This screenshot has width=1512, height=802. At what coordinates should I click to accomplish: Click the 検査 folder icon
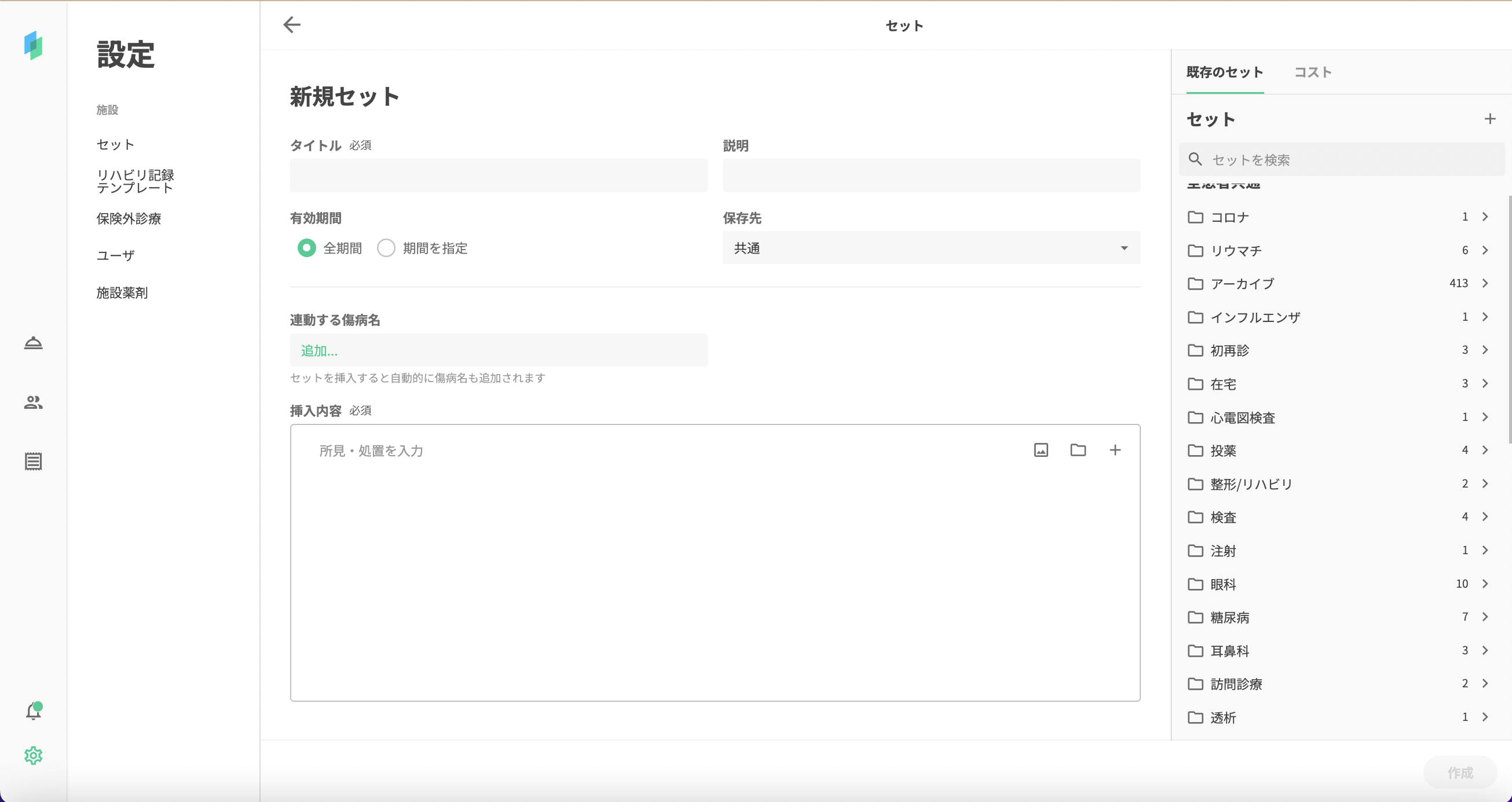[x=1195, y=517]
